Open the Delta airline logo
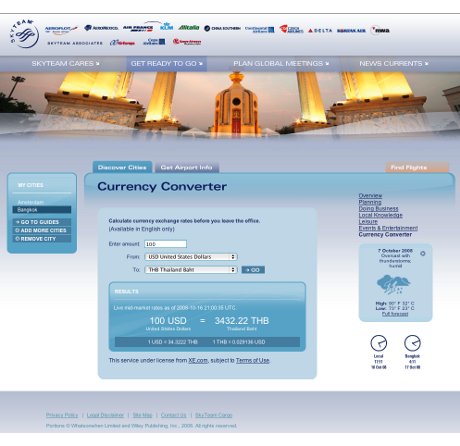The height and width of the screenshot is (446, 460). point(320,30)
